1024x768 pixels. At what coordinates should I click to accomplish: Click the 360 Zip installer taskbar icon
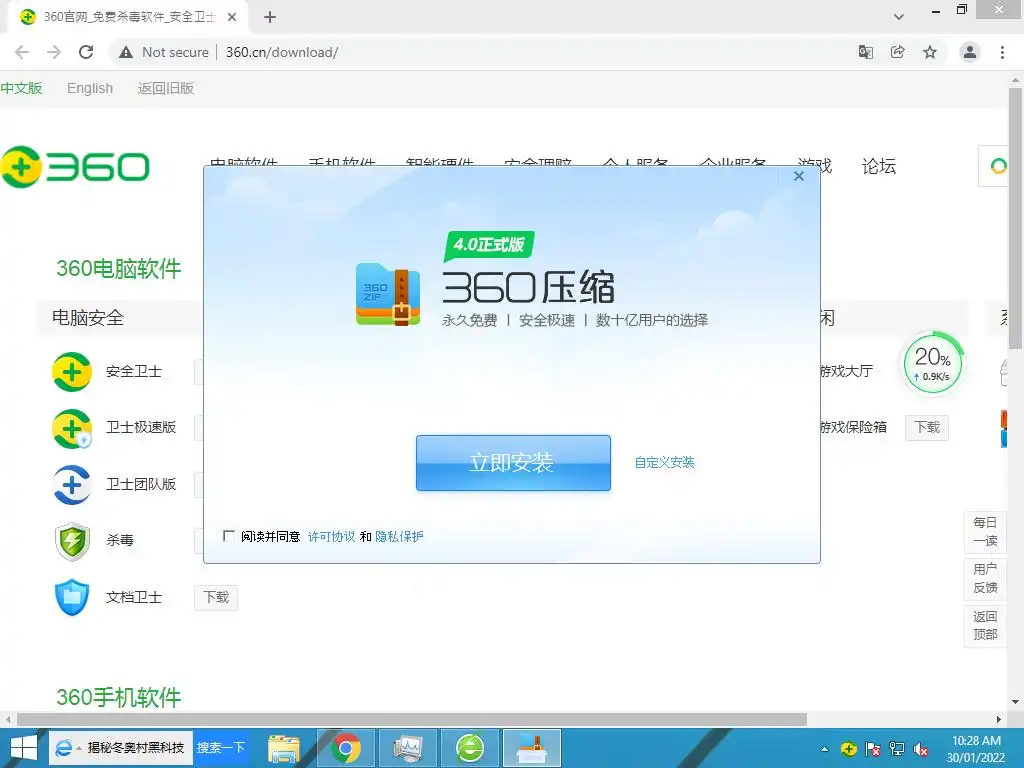(x=532, y=748)
